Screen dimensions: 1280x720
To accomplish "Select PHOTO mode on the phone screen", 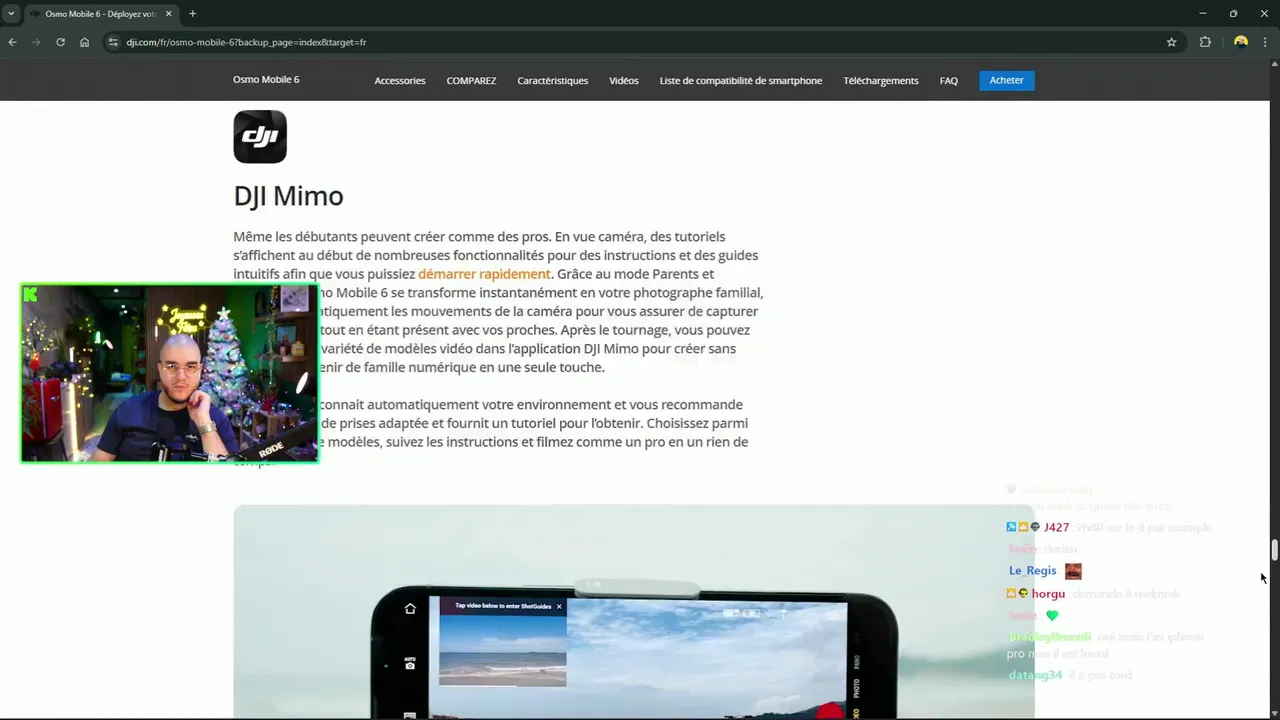I will tap(856, 689).
